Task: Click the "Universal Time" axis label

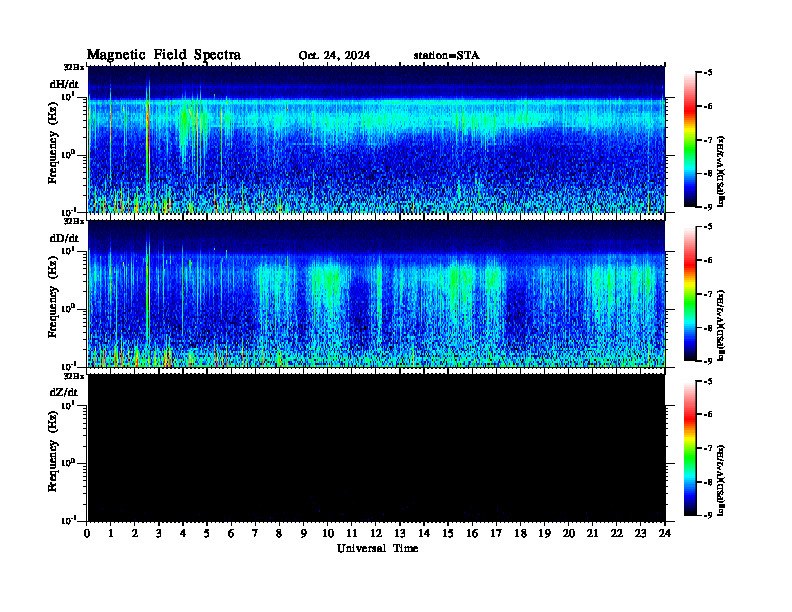Action: (x=377, y=548)
